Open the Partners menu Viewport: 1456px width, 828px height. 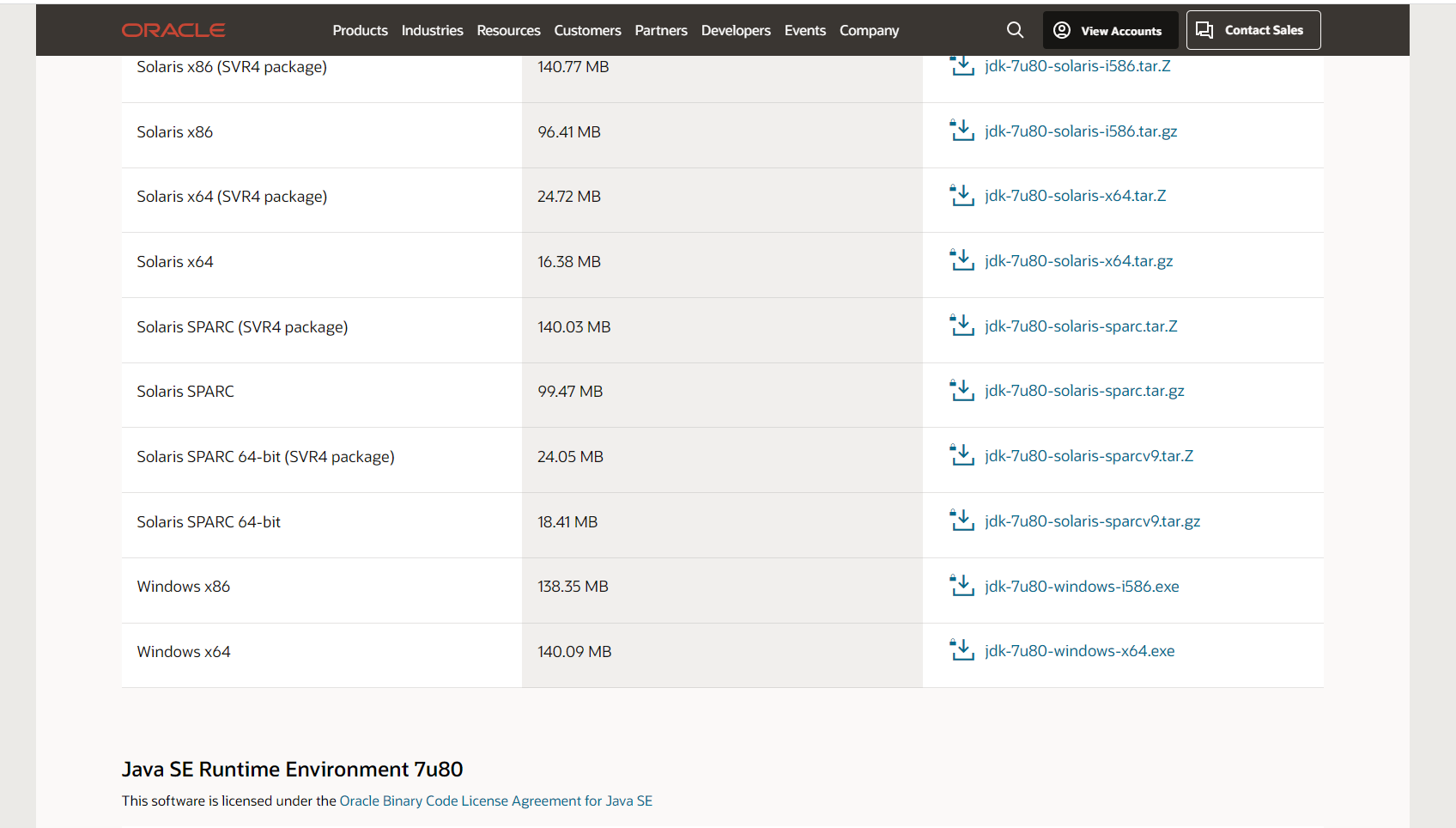661,30
